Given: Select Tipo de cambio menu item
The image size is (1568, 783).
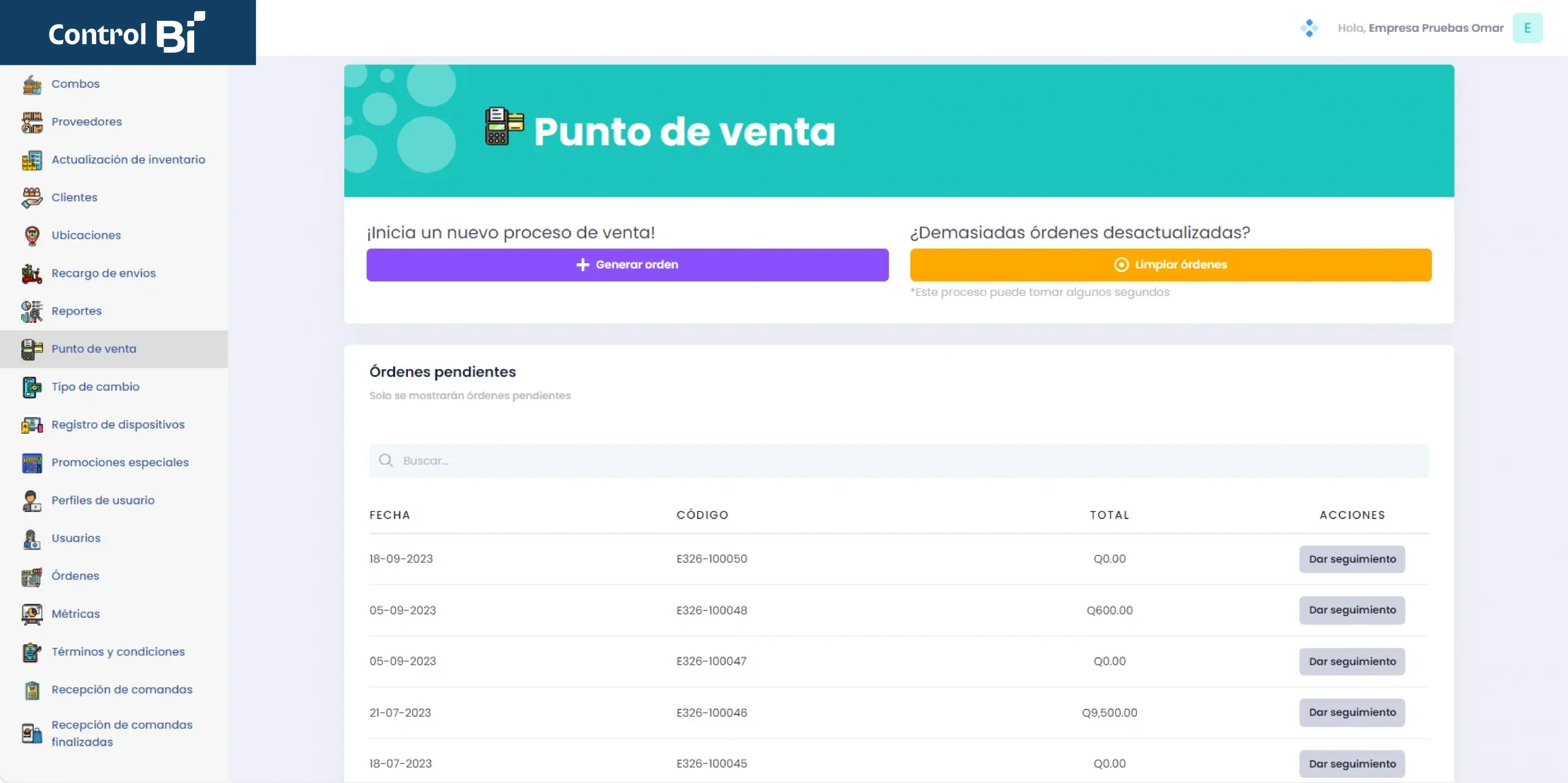Looking at the screenshot, I should (96, 387).
